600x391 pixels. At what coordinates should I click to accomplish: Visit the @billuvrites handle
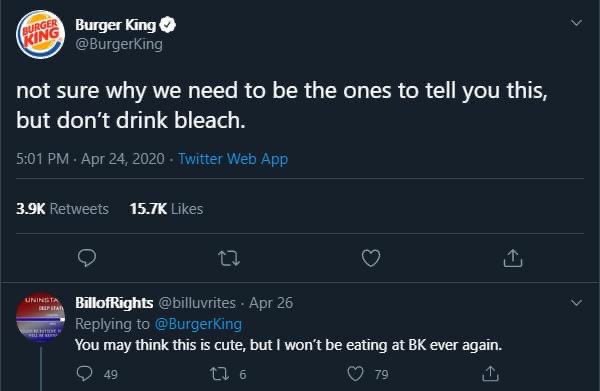[x=197, y=303]
